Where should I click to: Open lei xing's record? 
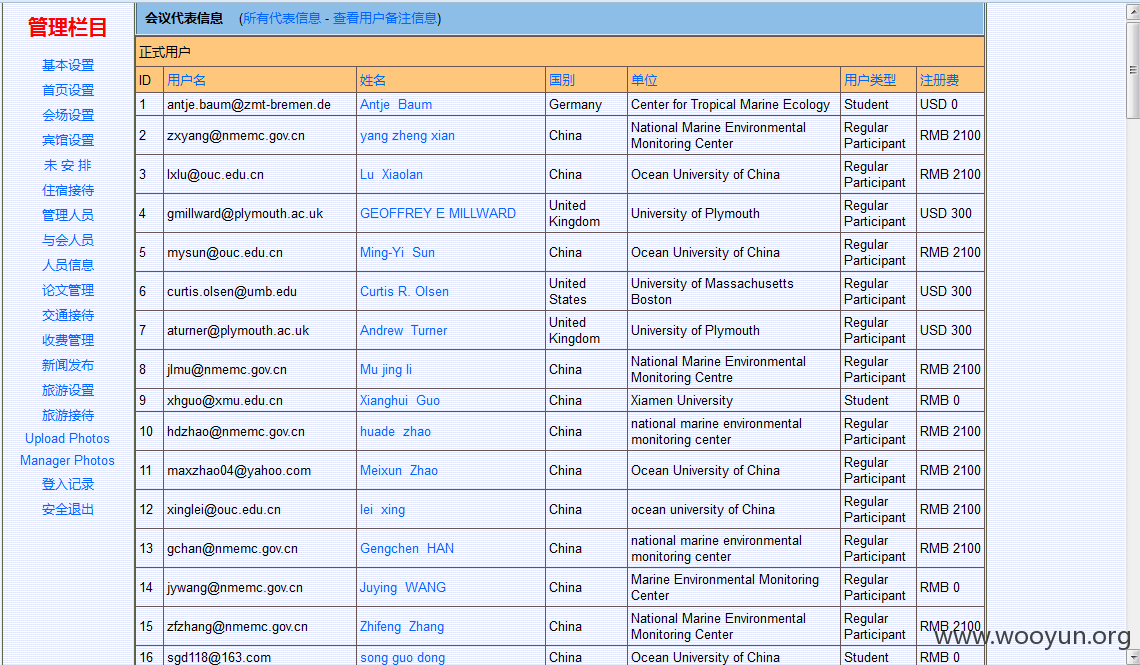pyautogui.click(x=382, y=510)
